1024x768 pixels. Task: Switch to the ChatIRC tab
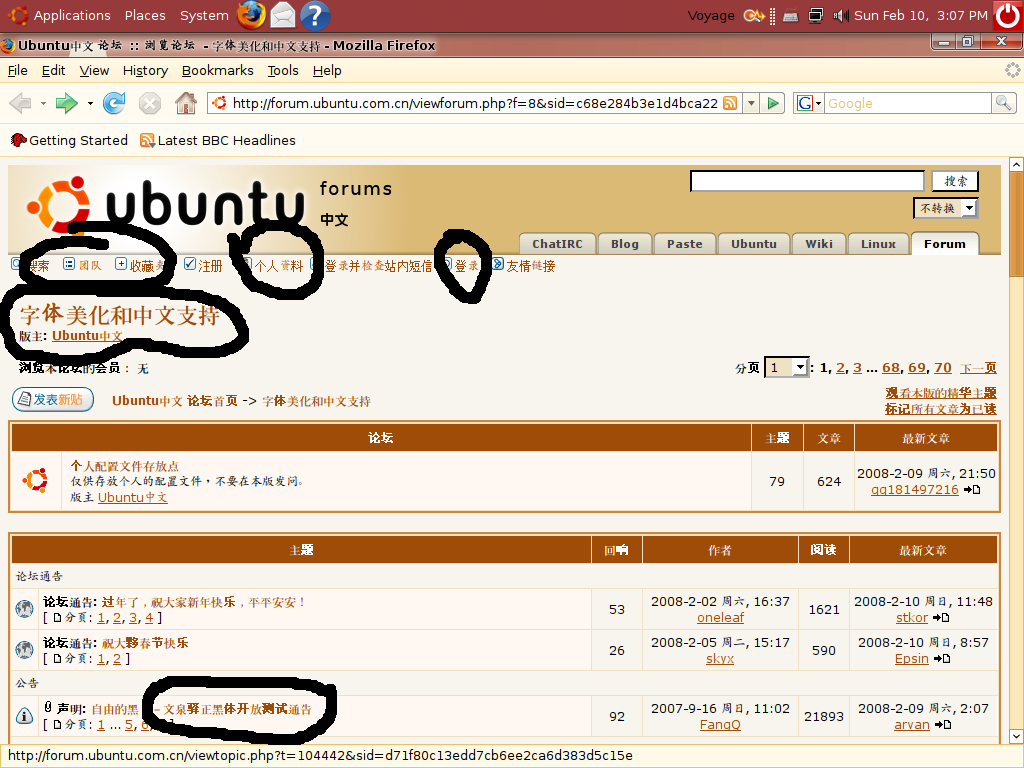coord(557,244)
